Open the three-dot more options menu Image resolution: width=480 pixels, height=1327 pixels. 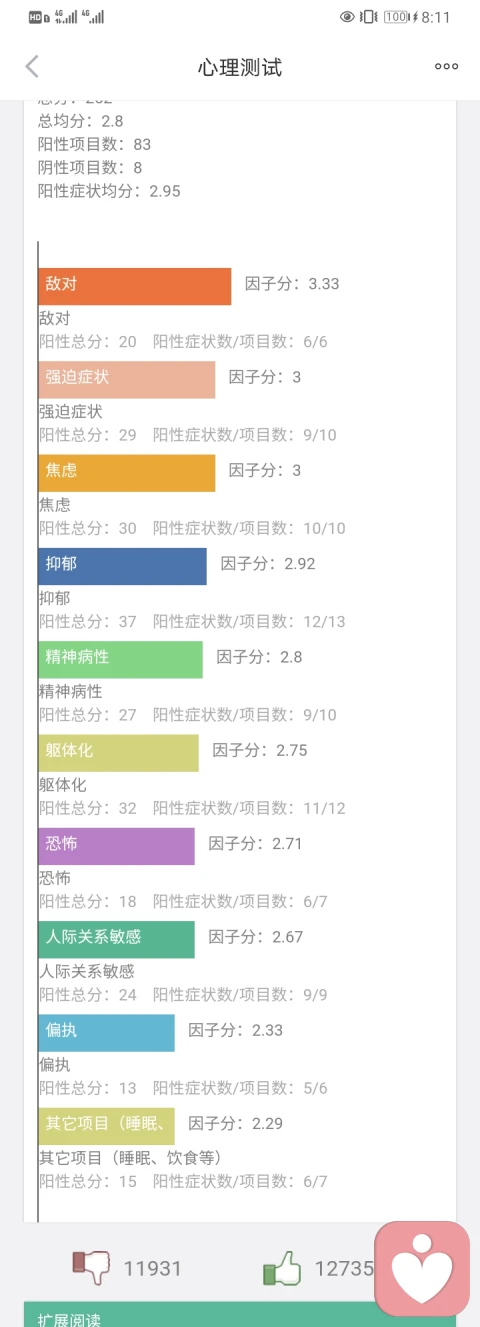446,67
